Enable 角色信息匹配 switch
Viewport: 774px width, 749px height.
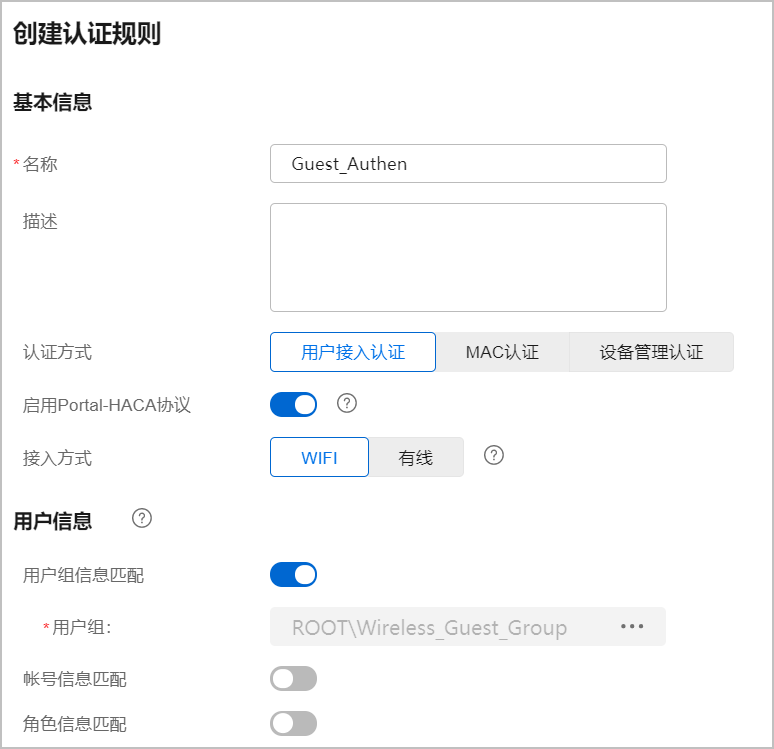coord(293,723)
